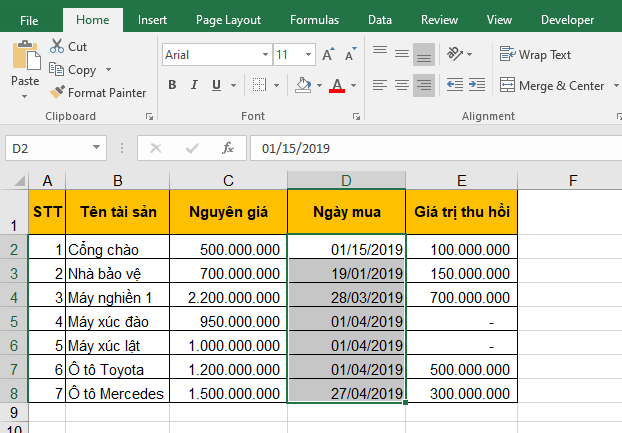
Task: Open the Merge & Center dropdown arrow
Action: 614,86
